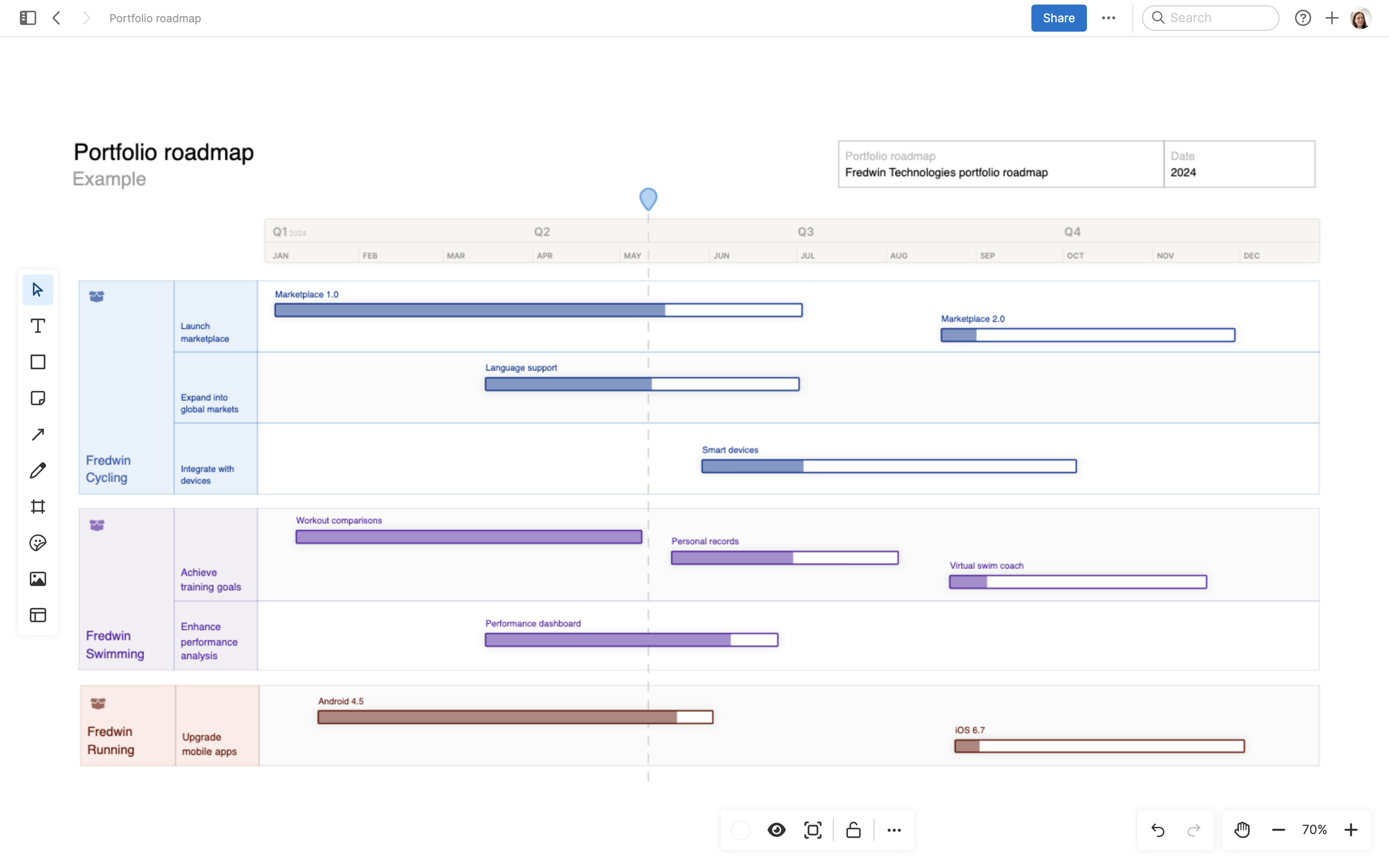Viewport: 1389px width, 868px height.
Task: Collapse the left navigation sidebar panel
Action: point(27,18)
